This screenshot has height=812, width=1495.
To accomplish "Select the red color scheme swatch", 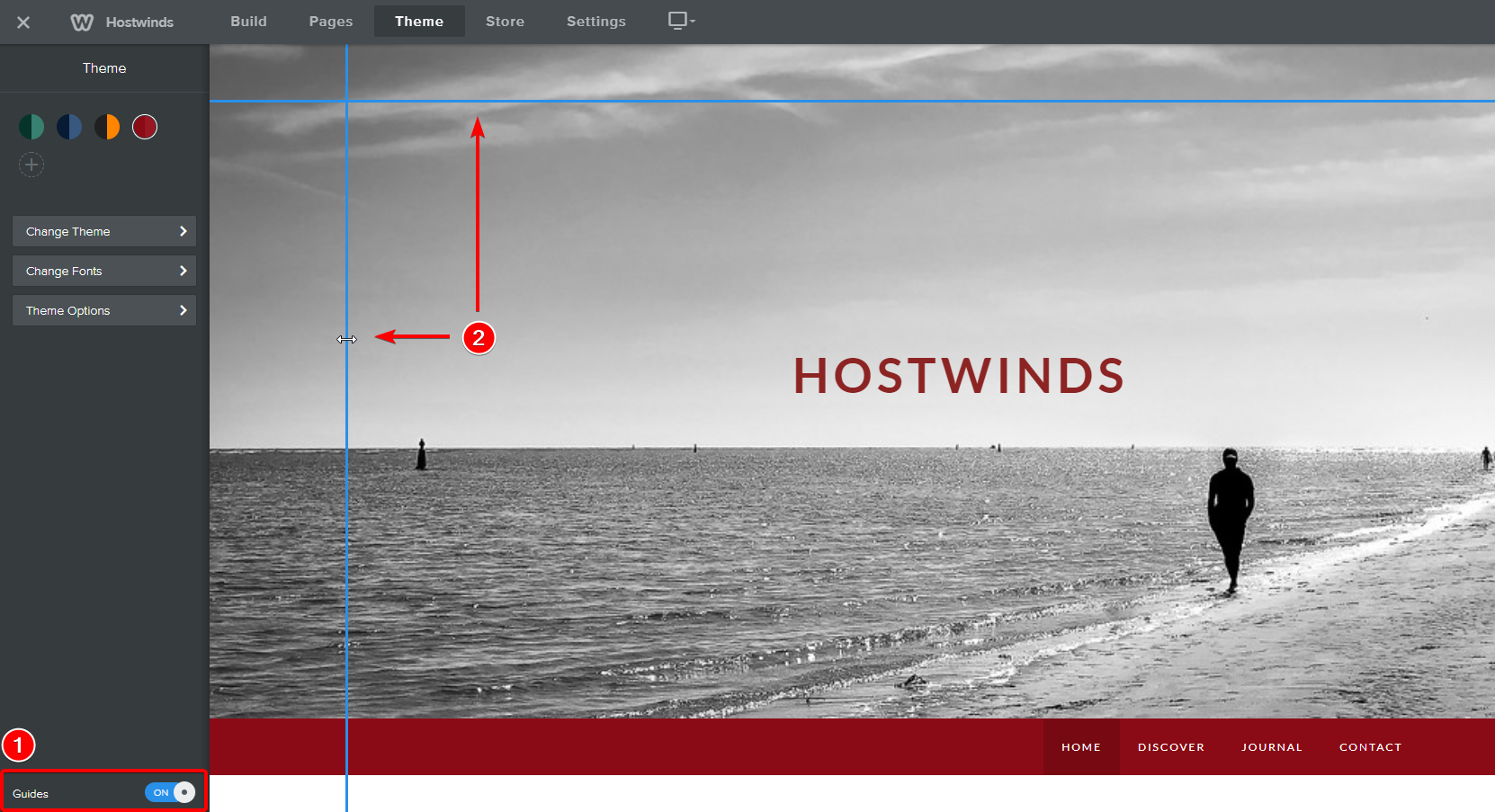I will coord(145,127).
